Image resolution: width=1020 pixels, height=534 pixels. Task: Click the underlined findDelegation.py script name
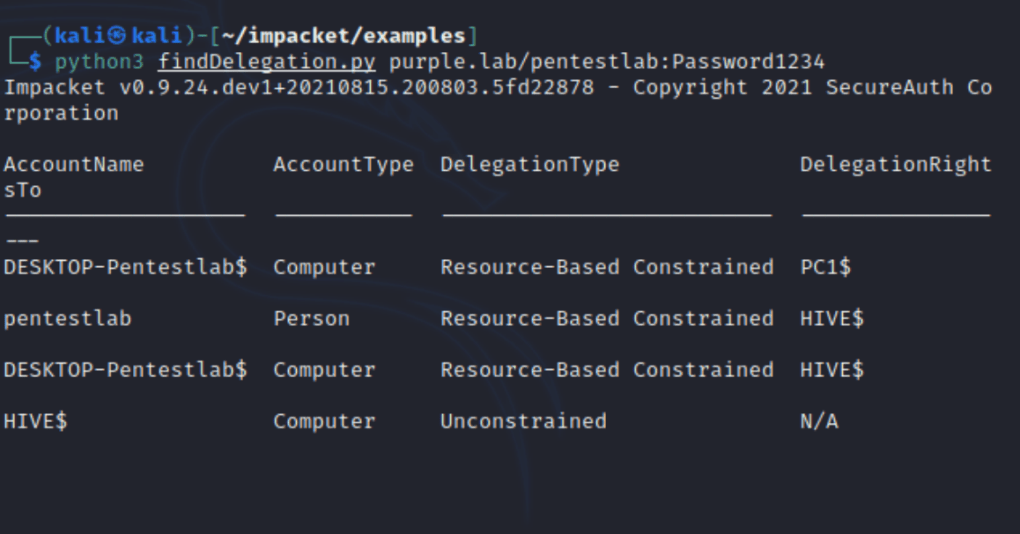(266, 62)
